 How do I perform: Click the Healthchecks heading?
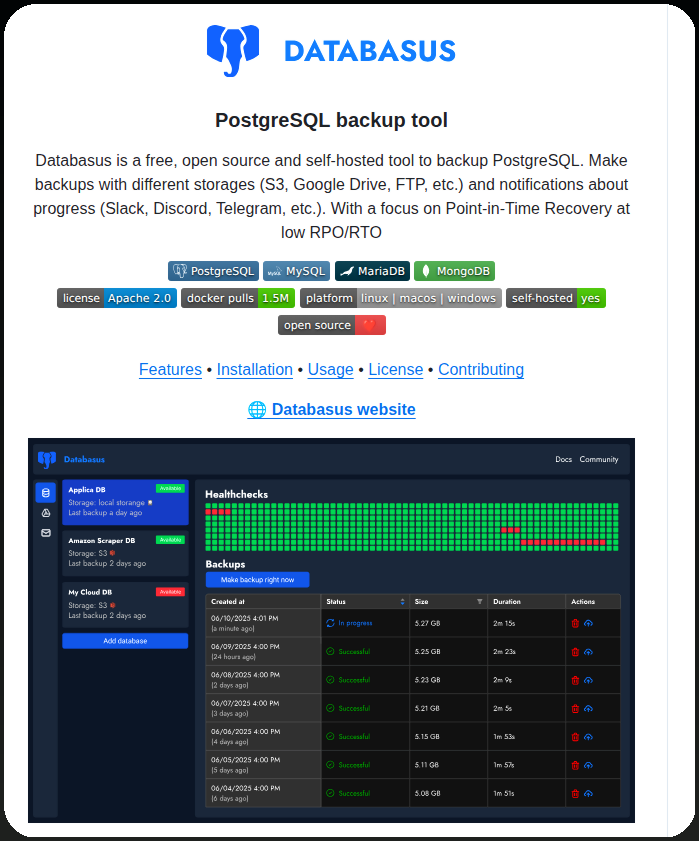point(237,495)
